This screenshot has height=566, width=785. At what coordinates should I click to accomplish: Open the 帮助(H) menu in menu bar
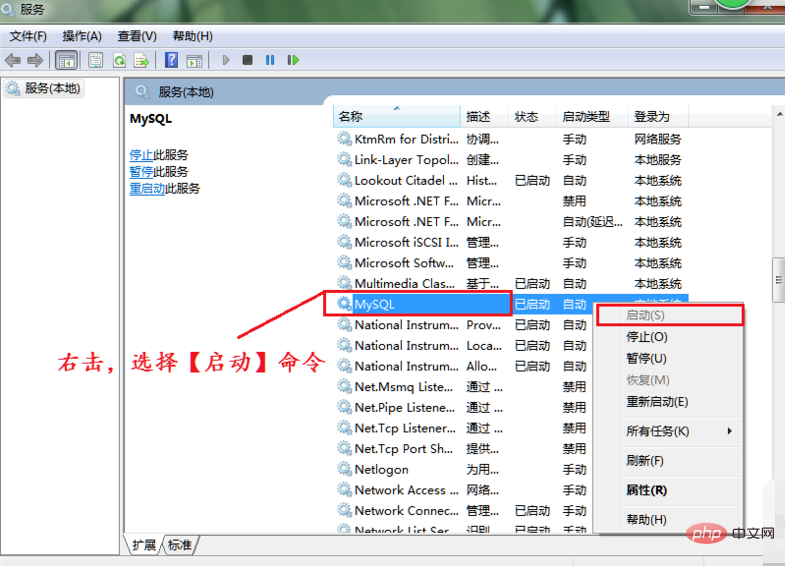pyautogui.click(x=193, y=37)
